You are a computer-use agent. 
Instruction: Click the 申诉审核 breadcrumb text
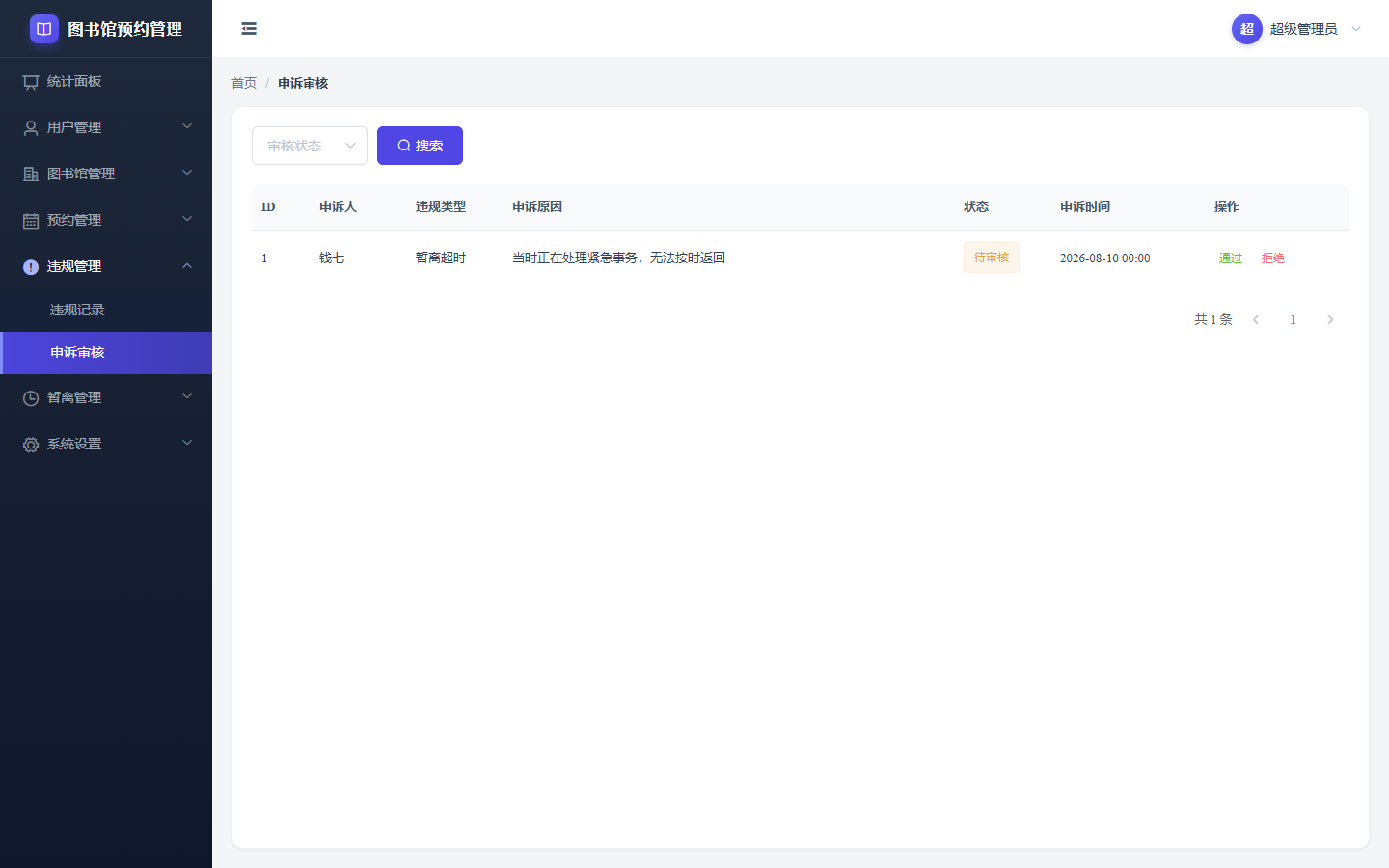coord(303,83)
